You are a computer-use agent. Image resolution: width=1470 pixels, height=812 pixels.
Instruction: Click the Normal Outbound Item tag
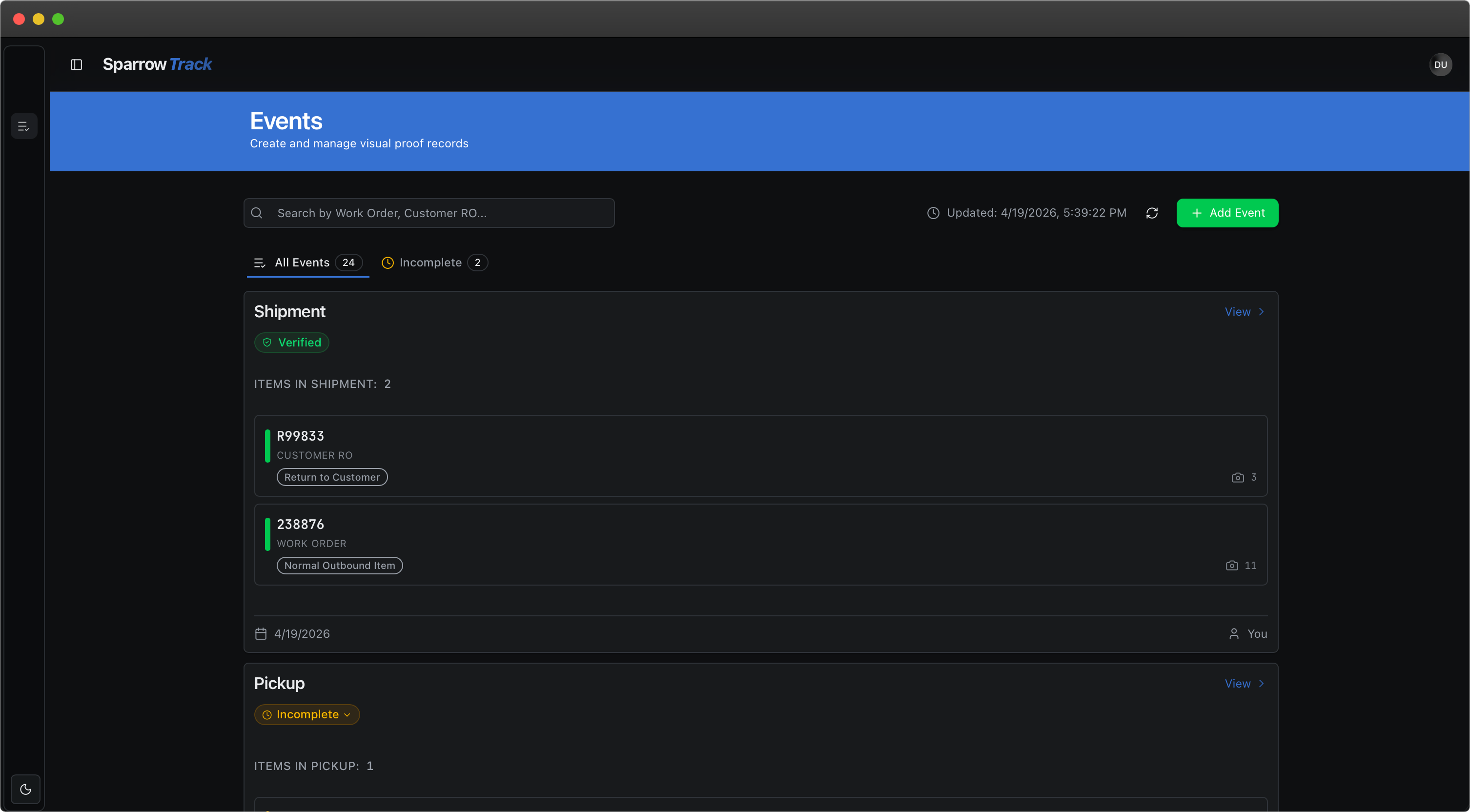coord(340,566)
